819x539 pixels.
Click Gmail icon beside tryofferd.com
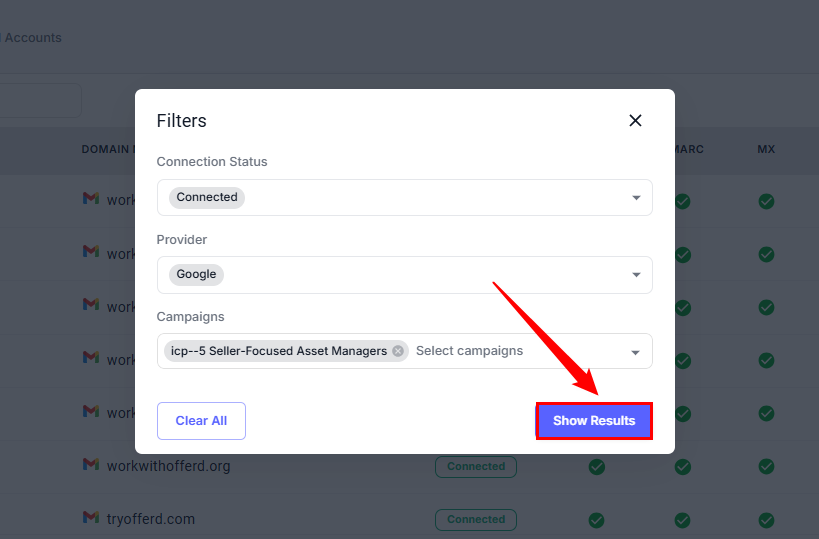[x=91, y=518]
